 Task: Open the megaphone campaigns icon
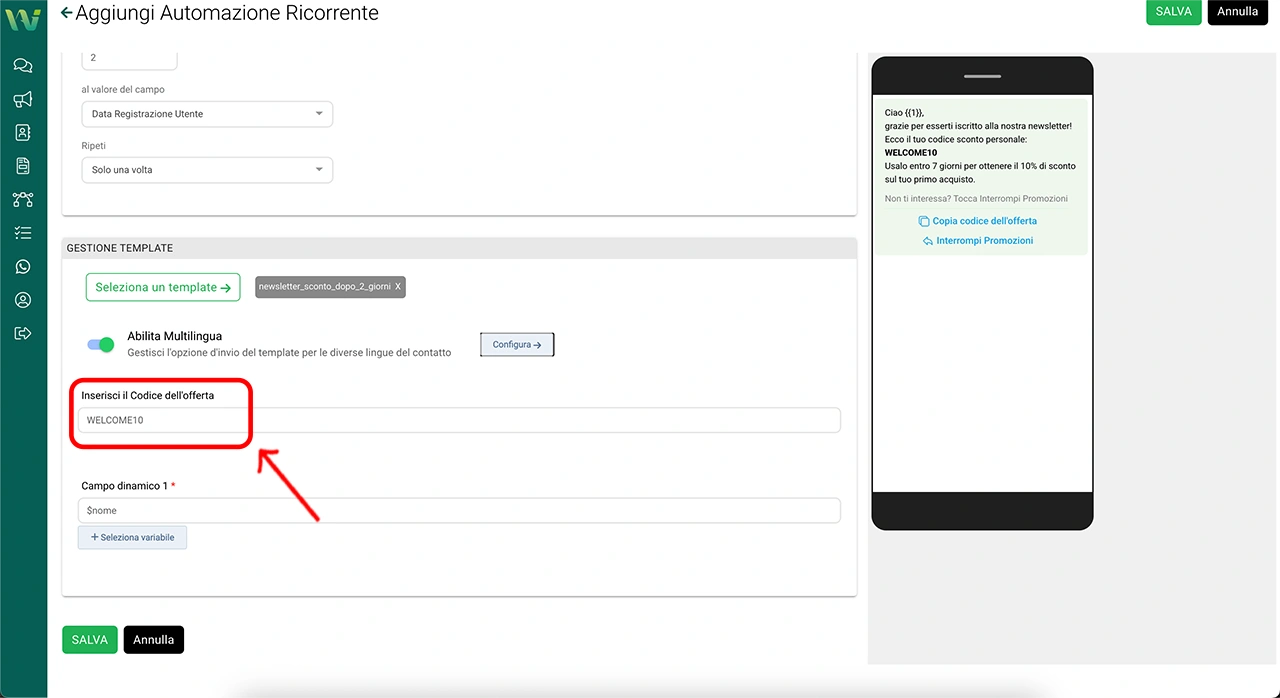(x=23, y=99)
